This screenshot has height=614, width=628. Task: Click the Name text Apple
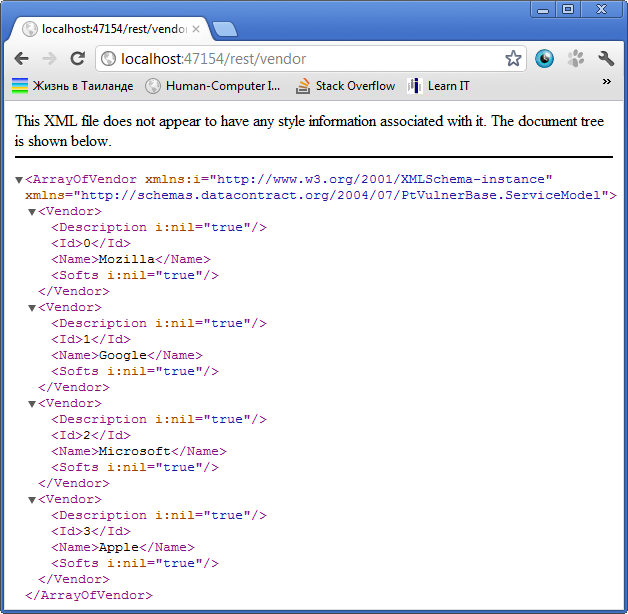click(x=119, y=548)
